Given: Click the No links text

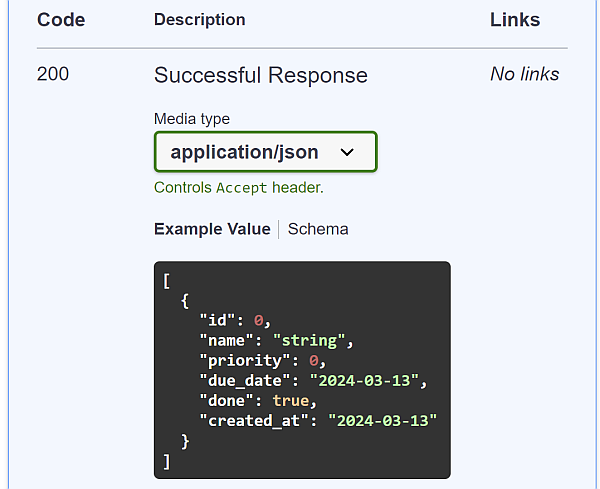Looking at the screenshot, I should click(525, 74).
